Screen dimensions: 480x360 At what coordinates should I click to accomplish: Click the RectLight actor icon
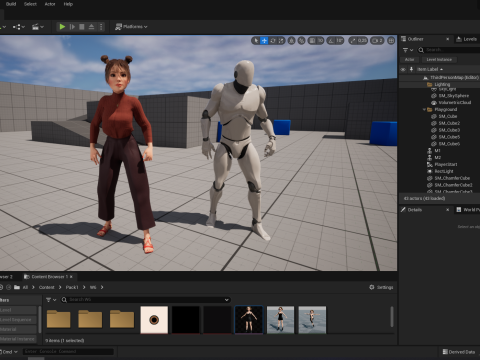pos(430,171)
